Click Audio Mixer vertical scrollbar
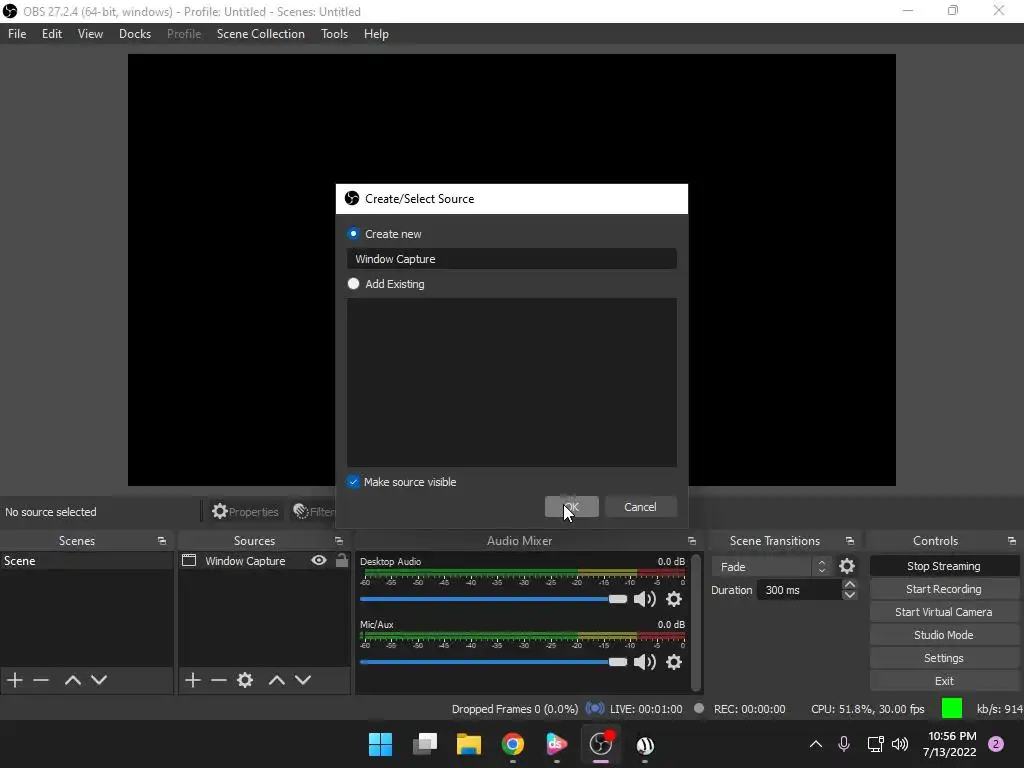Screen dimensions: 1024x768 (696, 622)
